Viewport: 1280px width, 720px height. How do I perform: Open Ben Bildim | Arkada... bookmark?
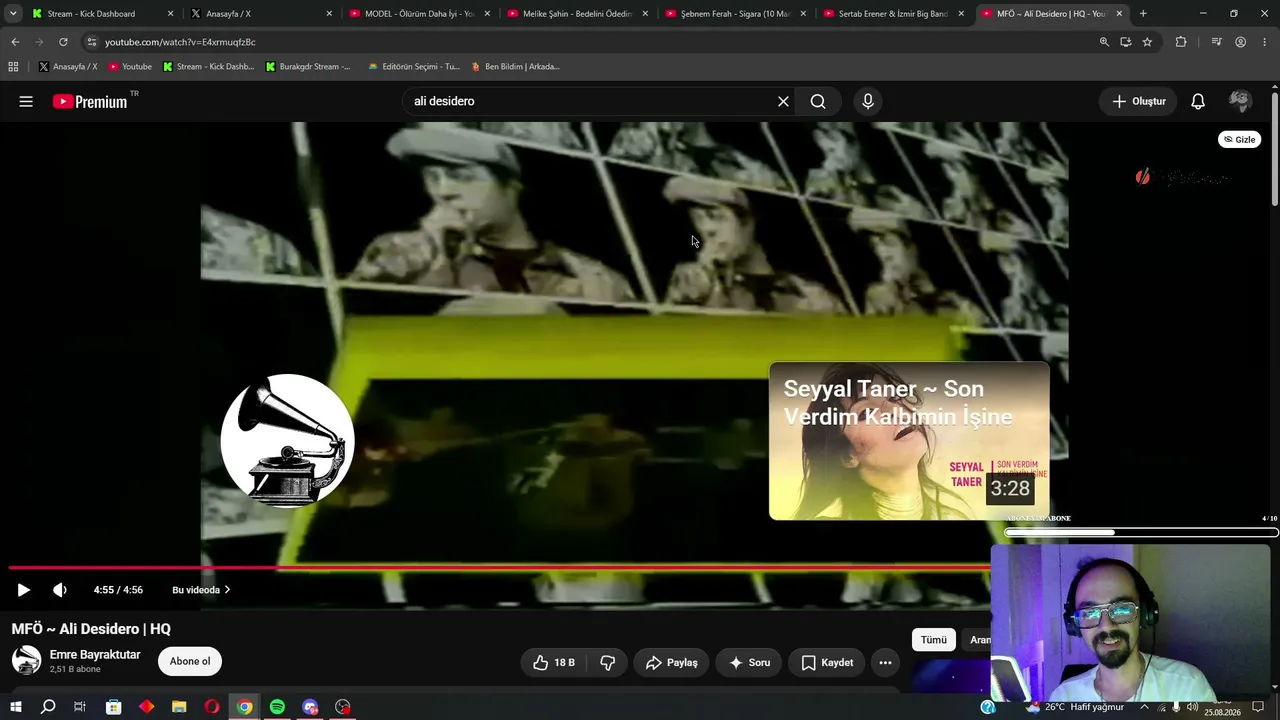click(515, 67)
